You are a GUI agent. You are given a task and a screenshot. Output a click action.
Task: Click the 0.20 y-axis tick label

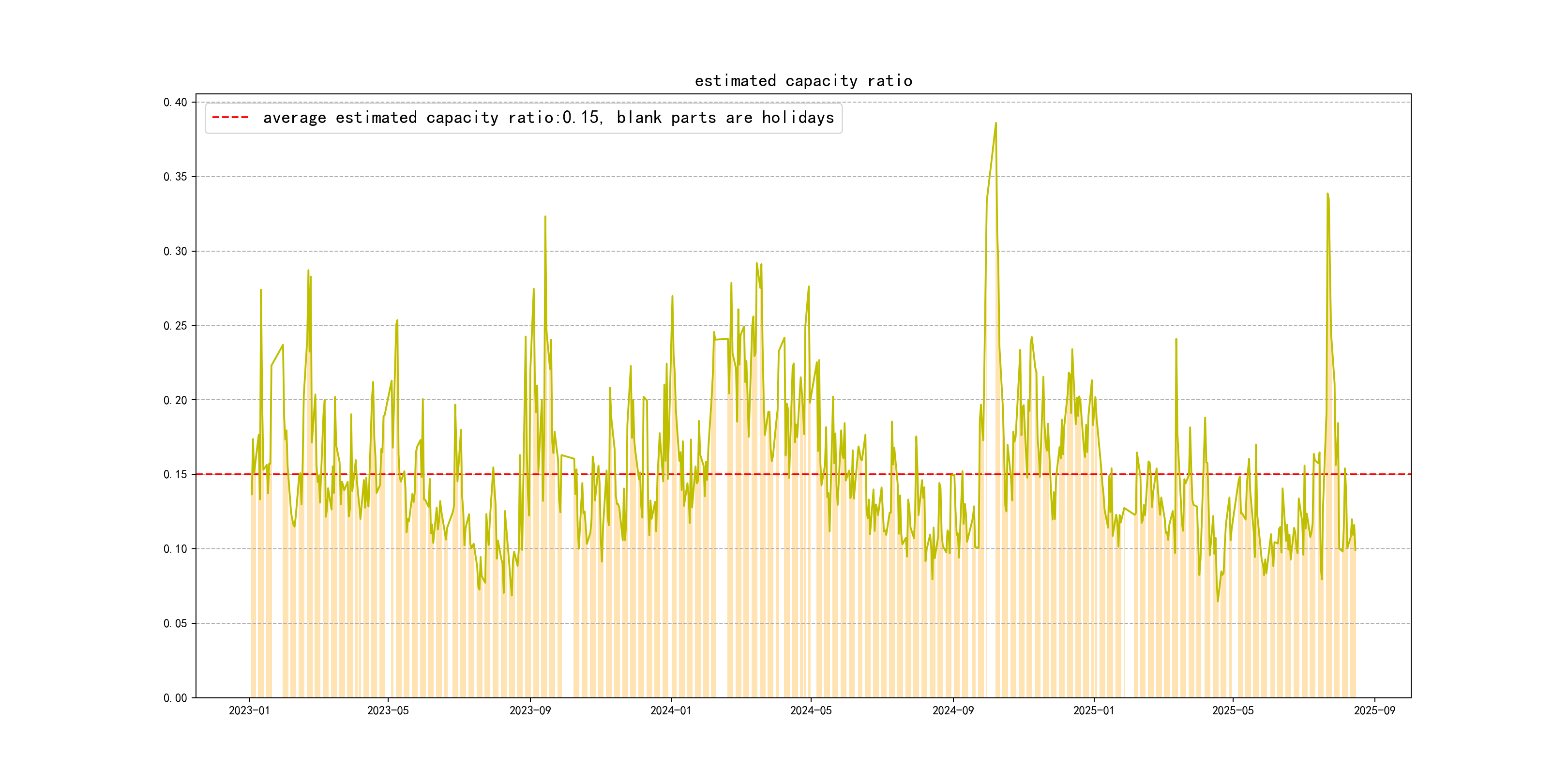[175, 401]
